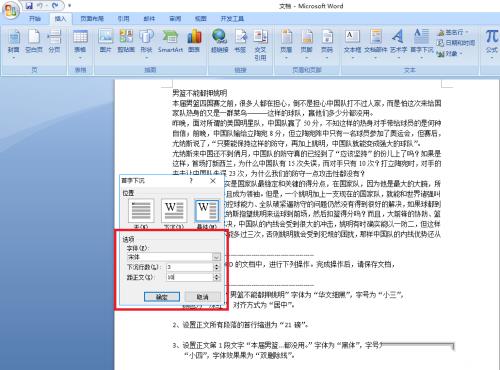Click the 距正文 distance from text field
Image resolution: width=500 pixels, height=370 pixels.
189,277
